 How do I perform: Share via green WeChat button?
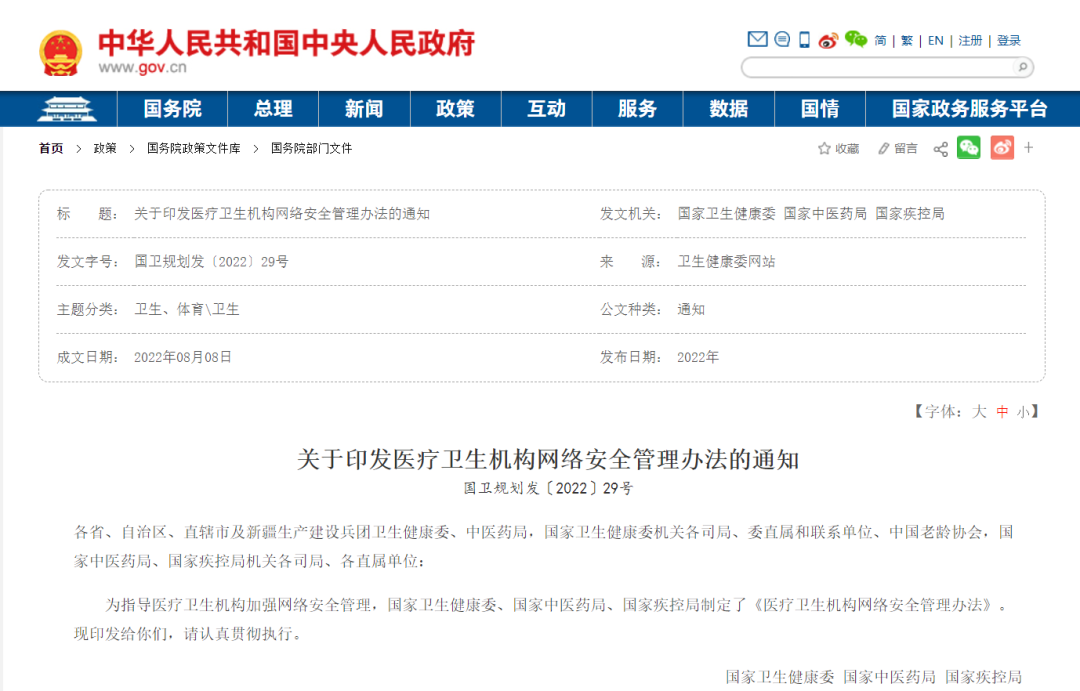click(968, 148)
